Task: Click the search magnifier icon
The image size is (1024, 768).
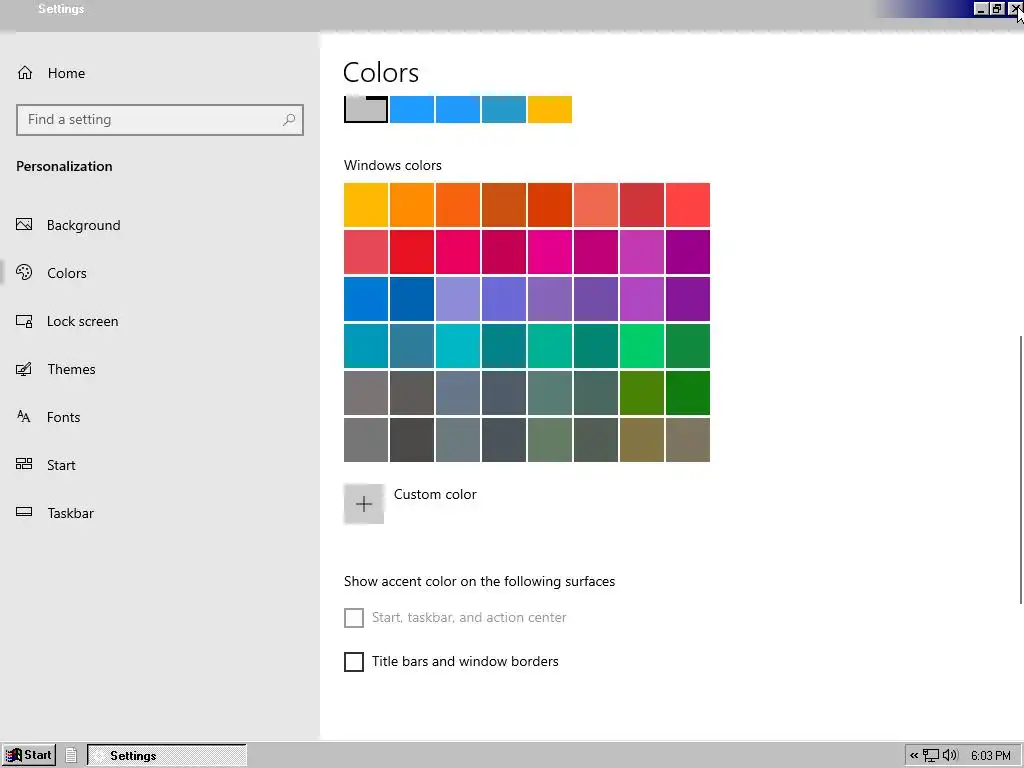Action: point(289,120)
